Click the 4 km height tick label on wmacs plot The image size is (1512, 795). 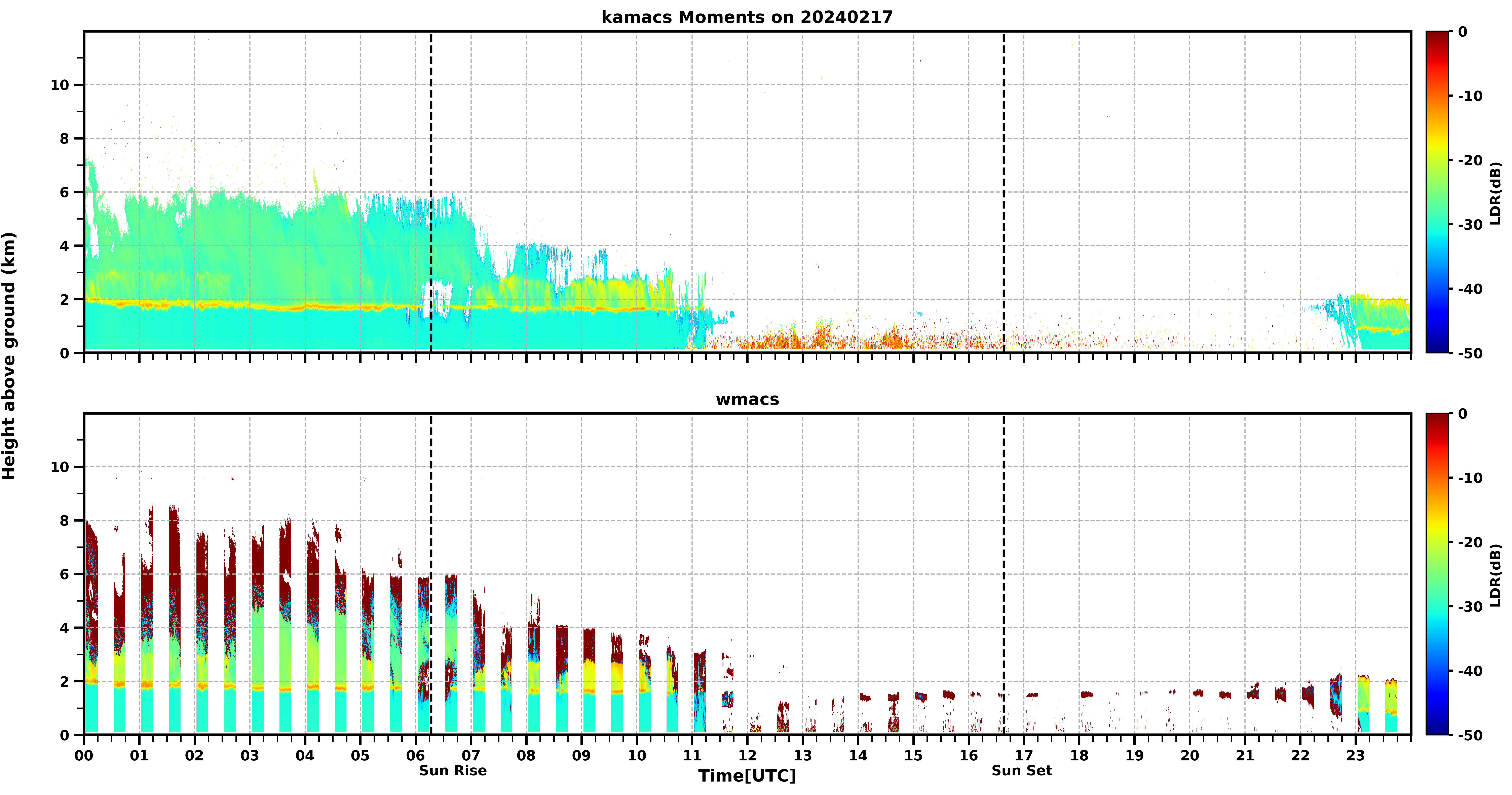pos(65,628)
